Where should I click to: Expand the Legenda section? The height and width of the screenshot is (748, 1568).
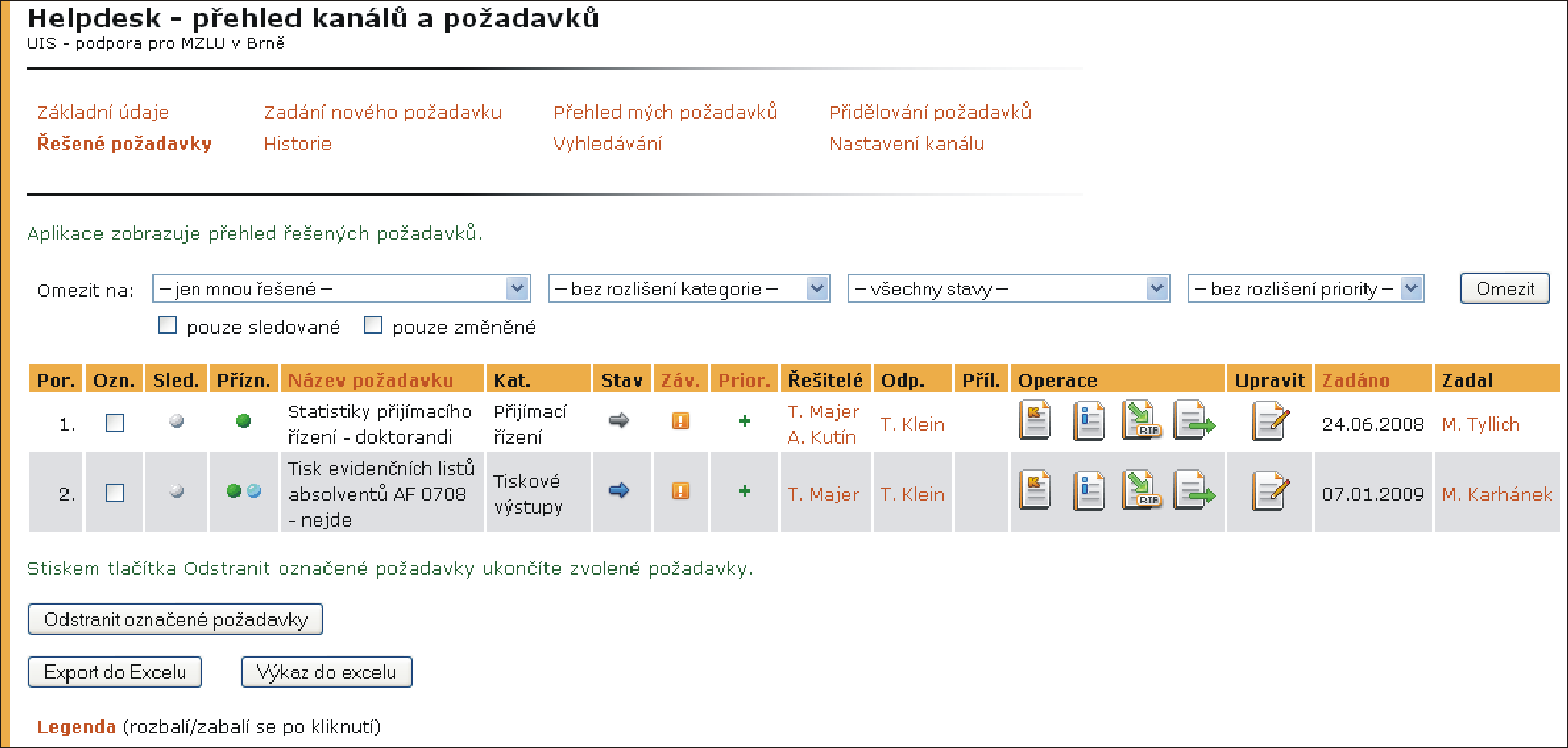[76, 727]
